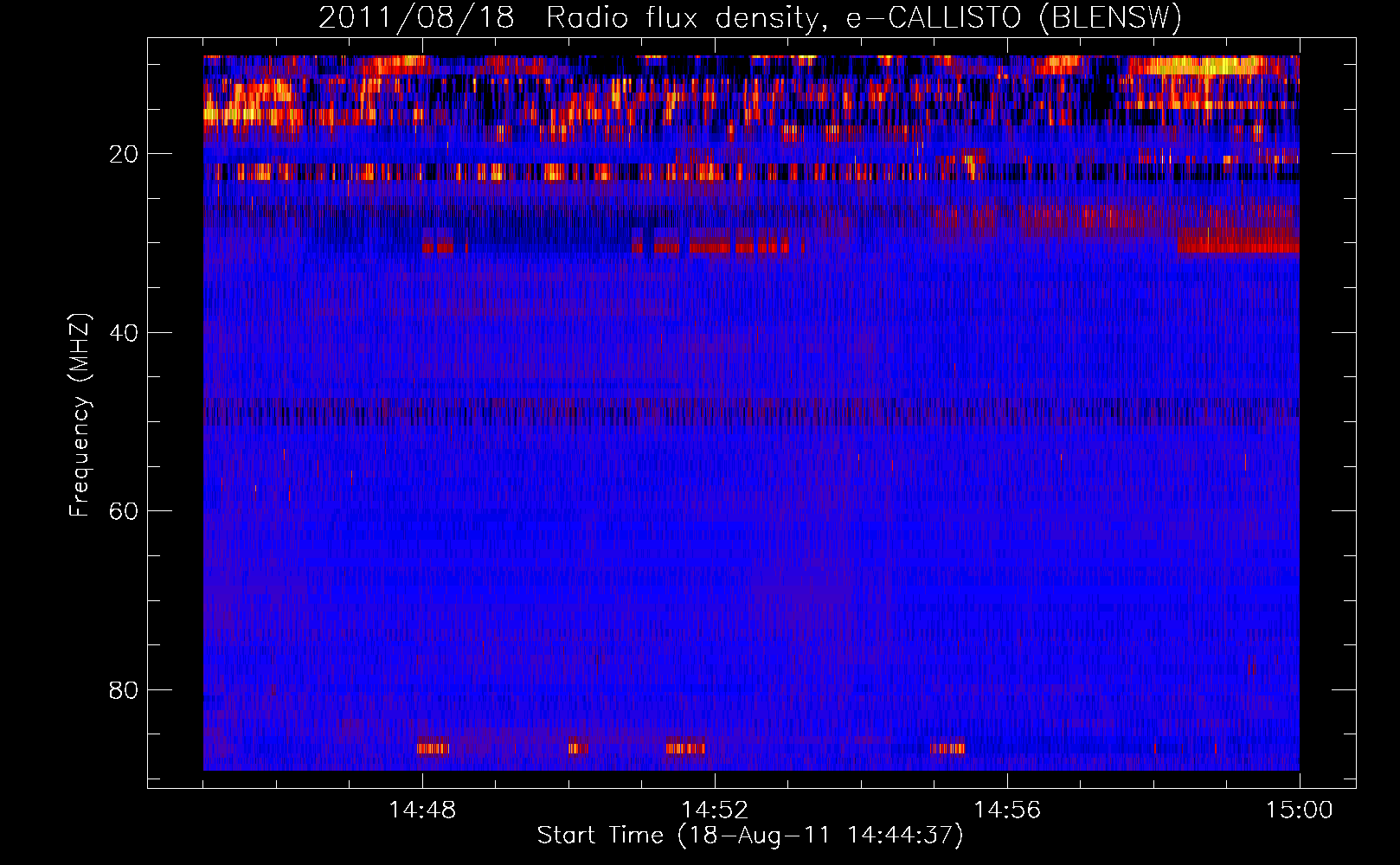This screenshot has width=1400, height=865.
Task: Click the plot title "2011/08/18 Radio flux density, e-CALLISTO (BLENSW)"
Action: 750,17
